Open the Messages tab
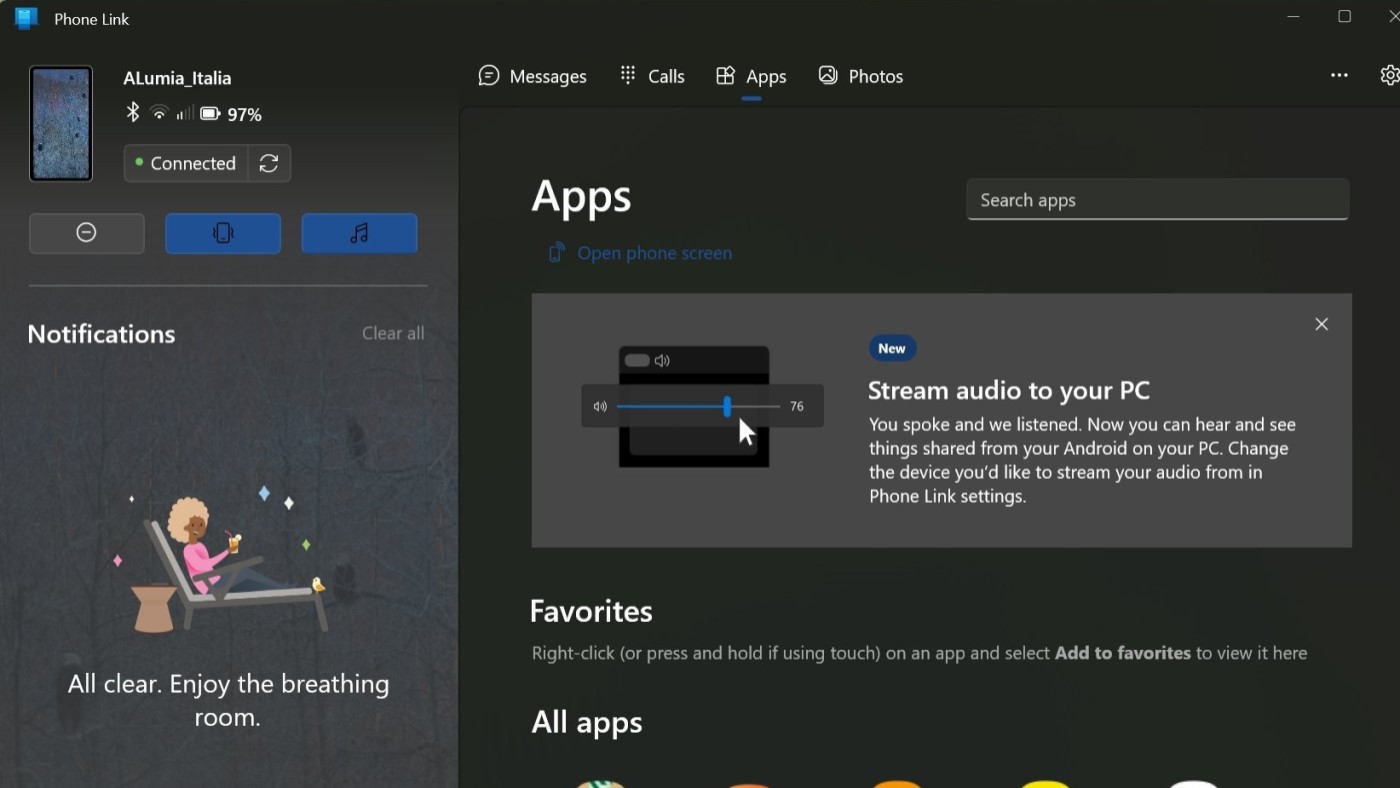Viewport: 1400px width, 788px height. [532, 76]
